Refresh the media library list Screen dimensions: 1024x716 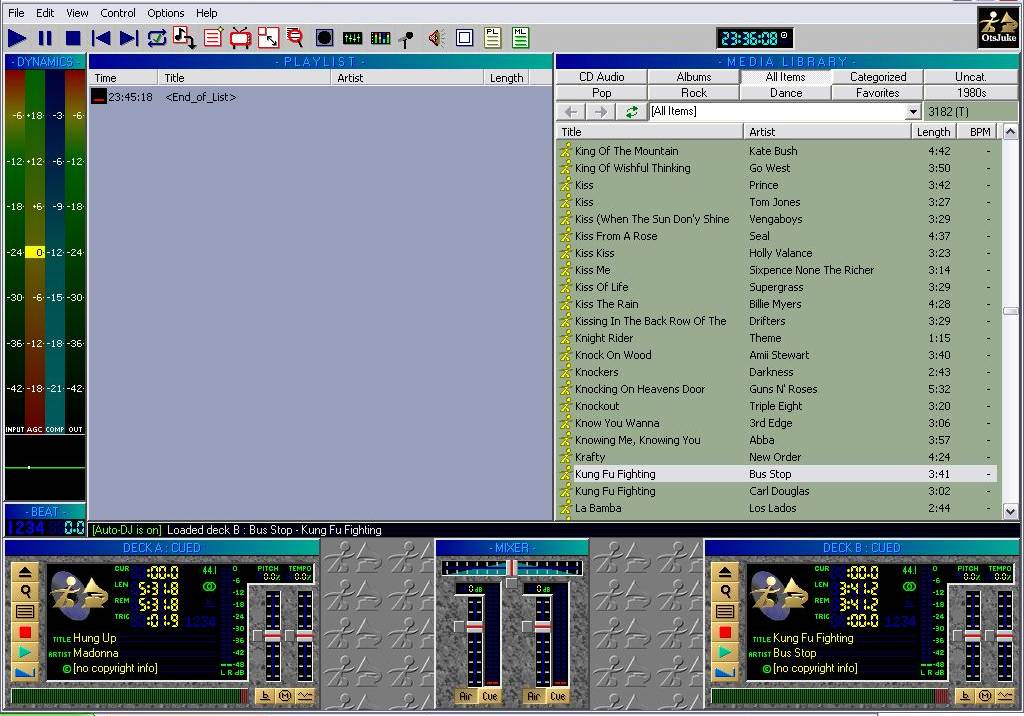tap(631, 112)
